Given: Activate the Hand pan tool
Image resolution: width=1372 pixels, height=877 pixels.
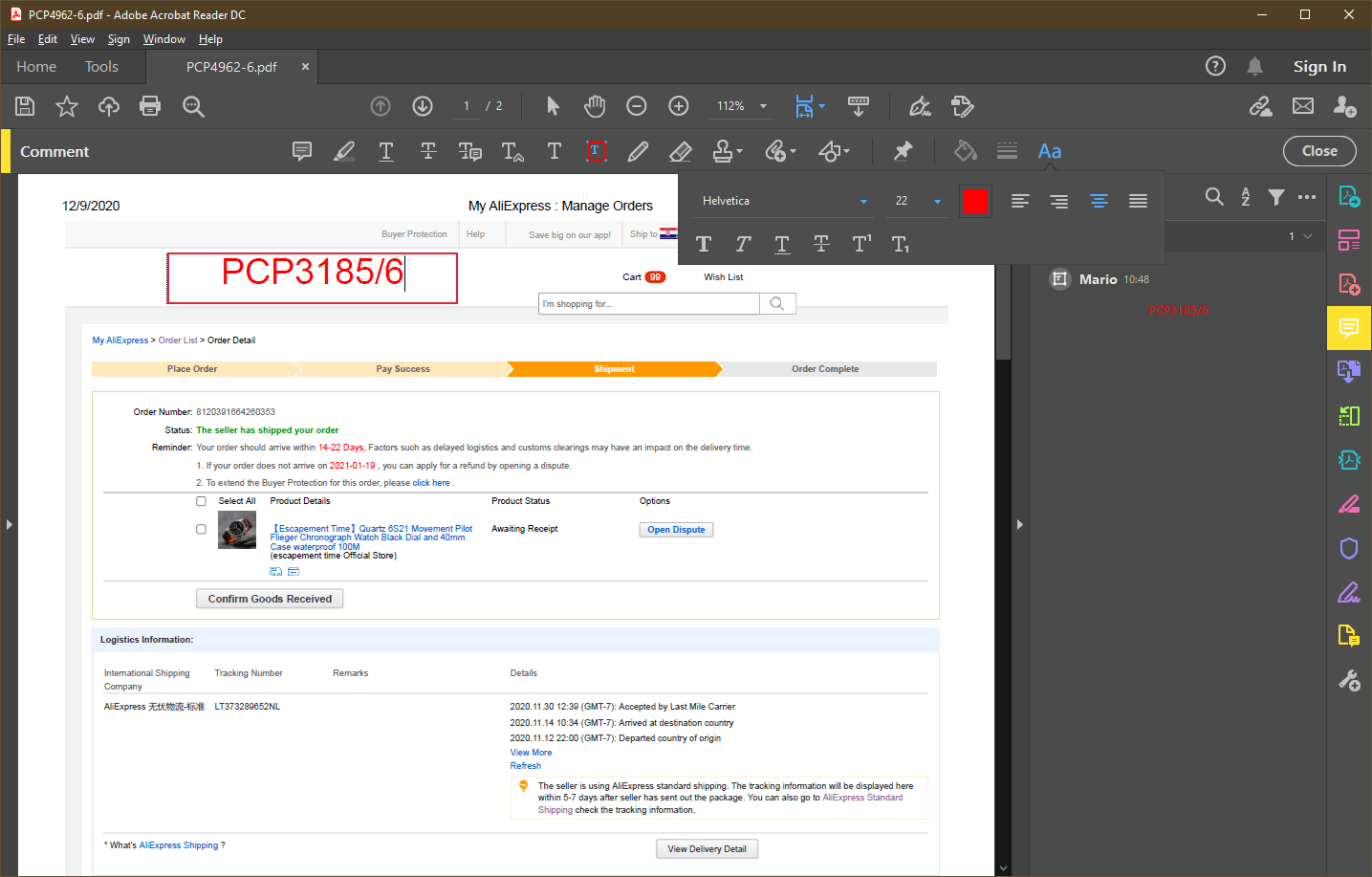Looking at the screenshot, I should coord(595,106).
